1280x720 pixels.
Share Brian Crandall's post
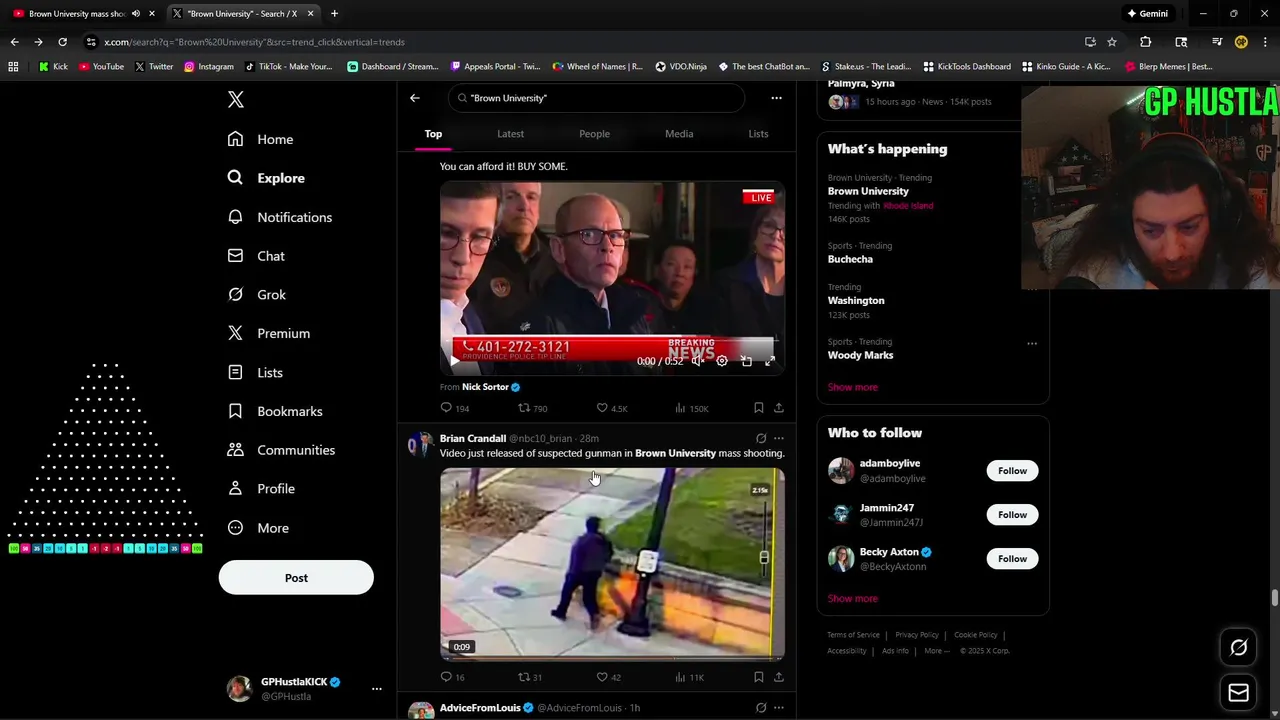coord(779,677)
